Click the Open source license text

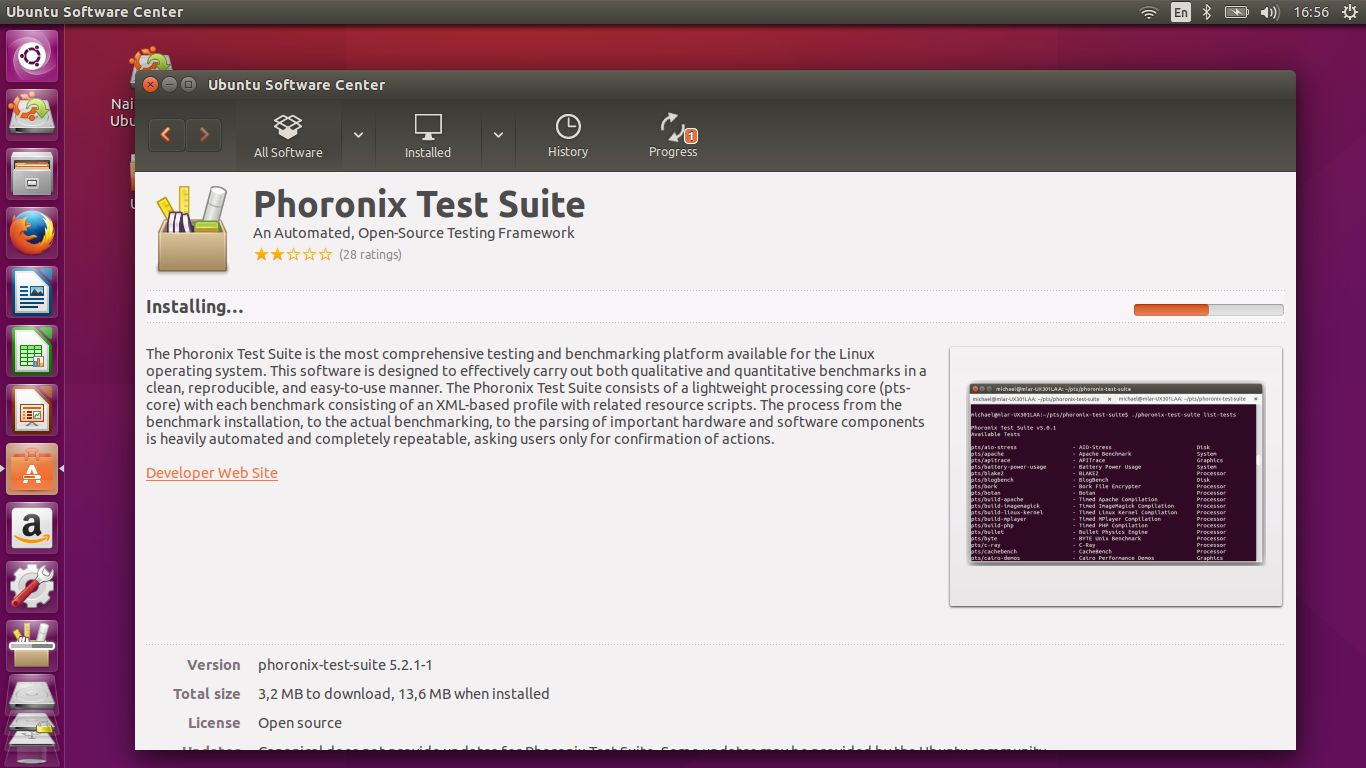coord(300,723)
